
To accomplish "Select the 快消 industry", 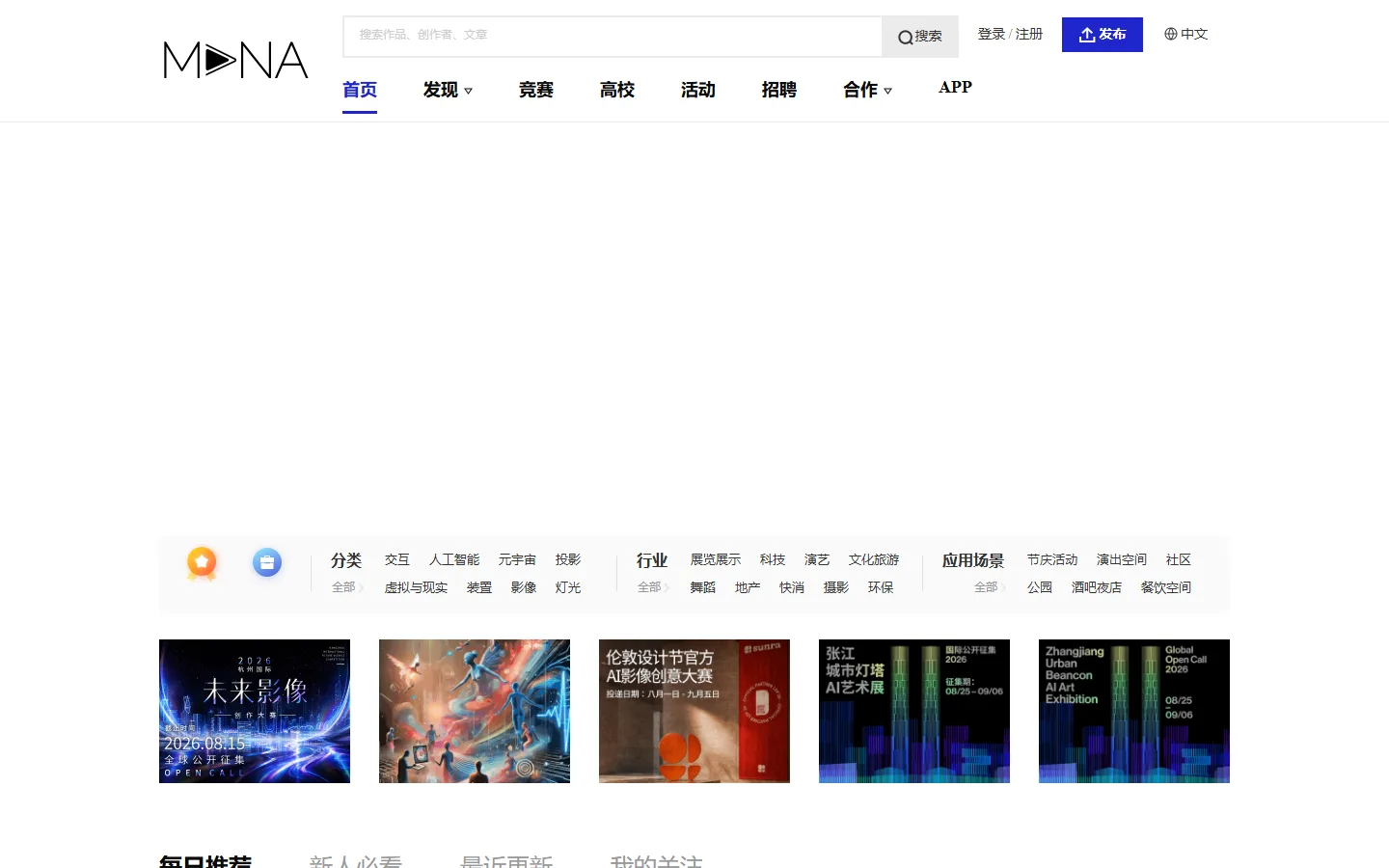I will [792, 587].
